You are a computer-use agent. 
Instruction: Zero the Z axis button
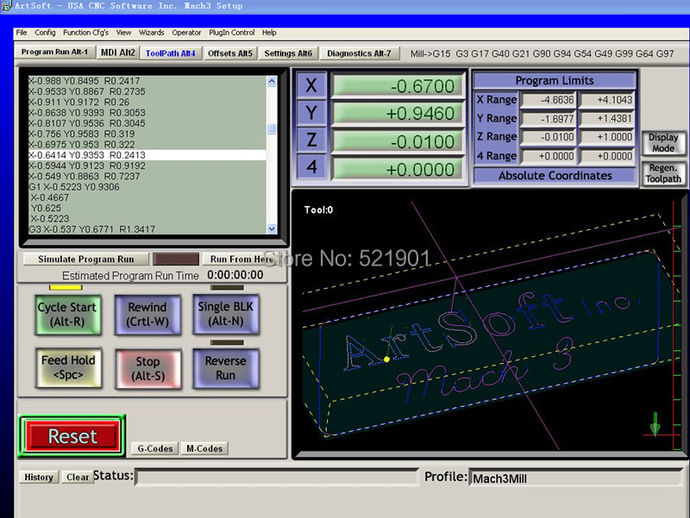pyautogui.click(x=311, y=140)
